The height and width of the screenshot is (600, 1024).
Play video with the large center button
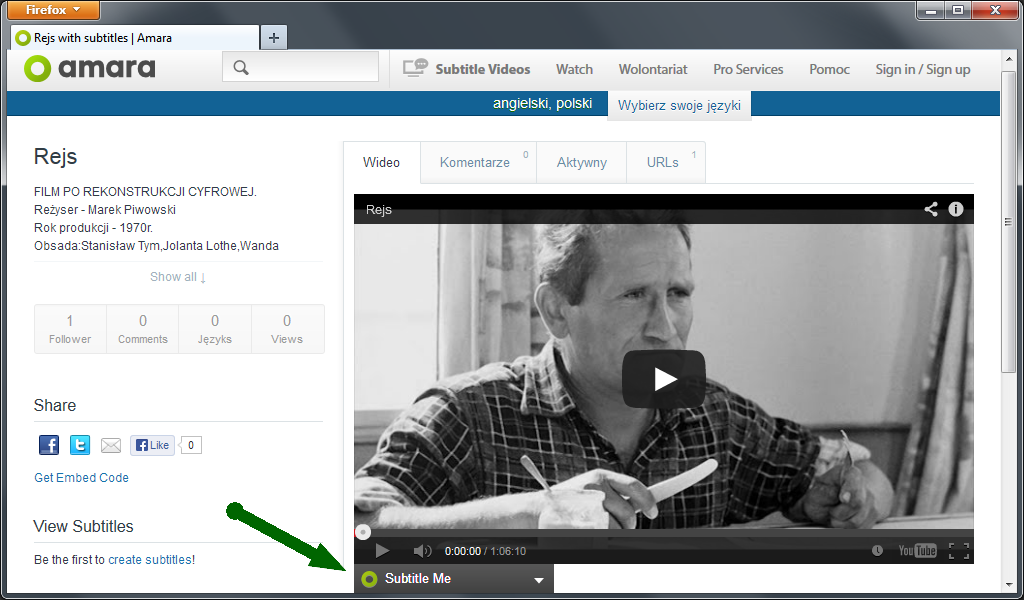pyautogui.click(x=664, y=379)
